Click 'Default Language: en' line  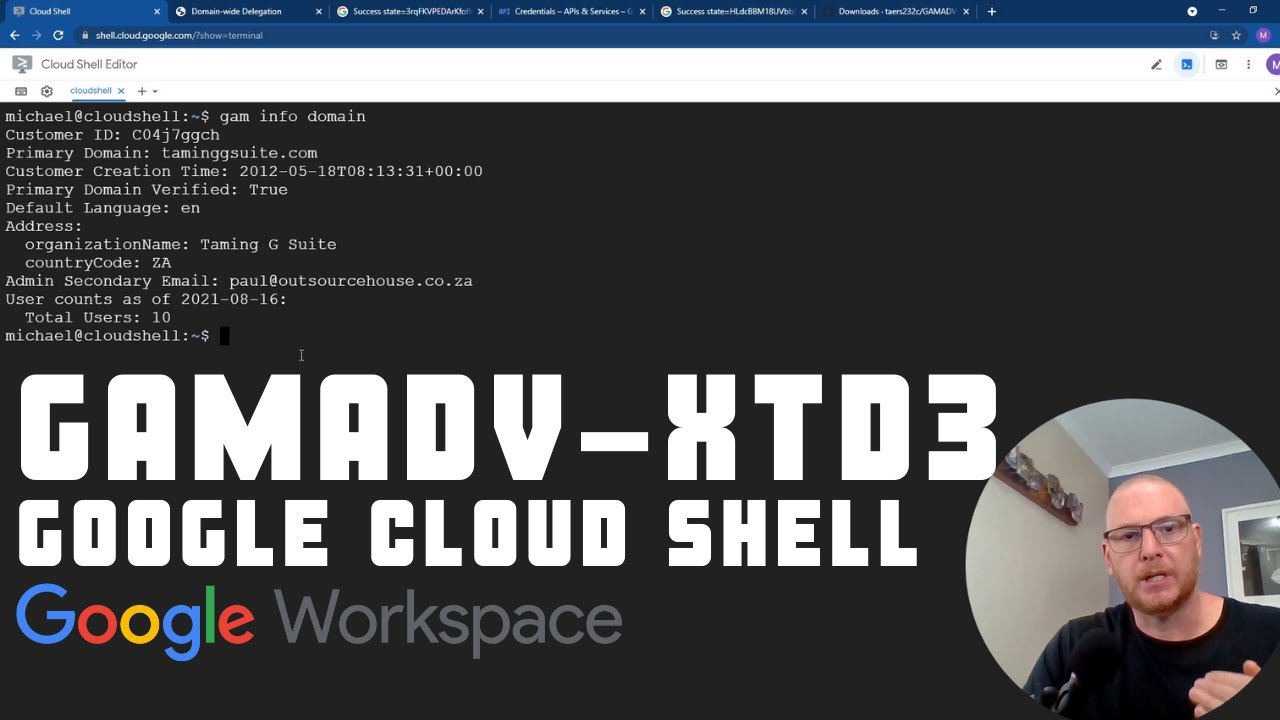coord(102,208)
